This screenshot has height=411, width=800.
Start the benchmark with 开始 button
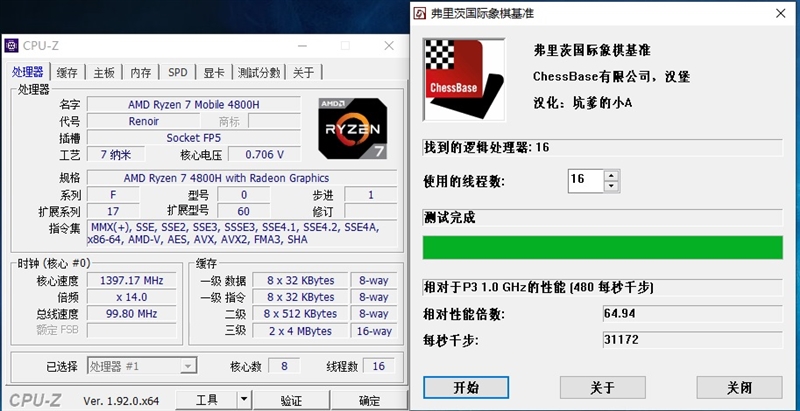(x=466, y=388)
